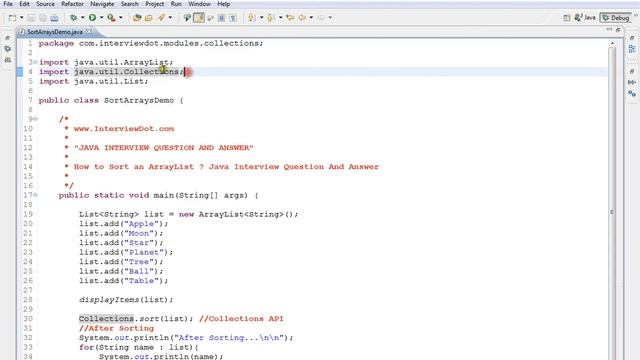Switch to the Java perspective
Viewport: 640px width, 360px height.
point(585,18)
